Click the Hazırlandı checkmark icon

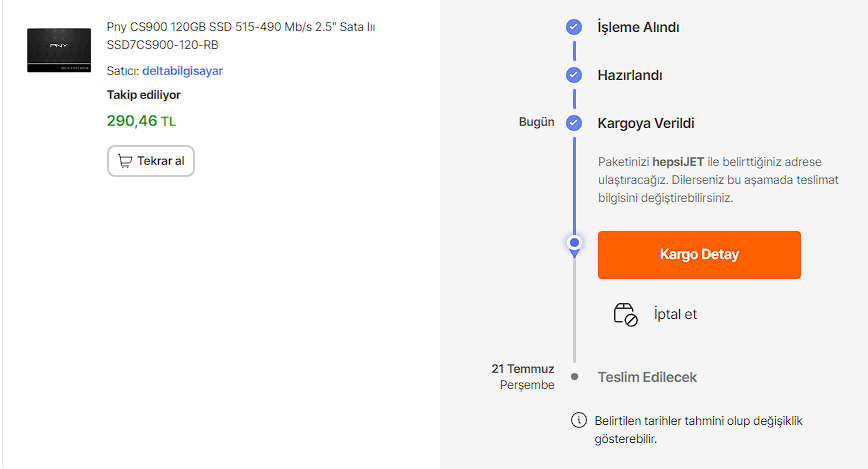[574, 75]
